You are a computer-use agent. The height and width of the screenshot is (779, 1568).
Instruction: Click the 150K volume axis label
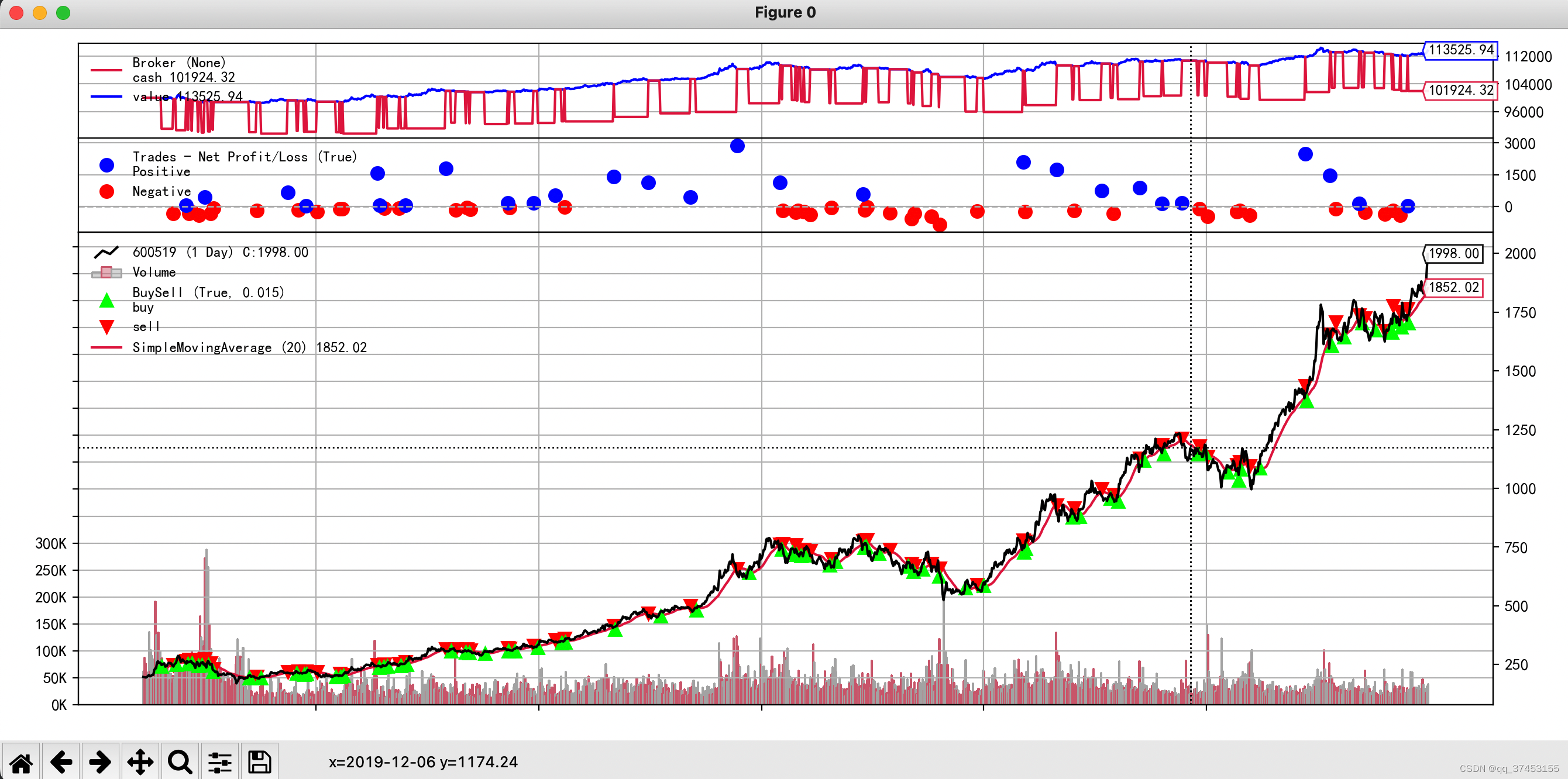[x=51, y=625]
